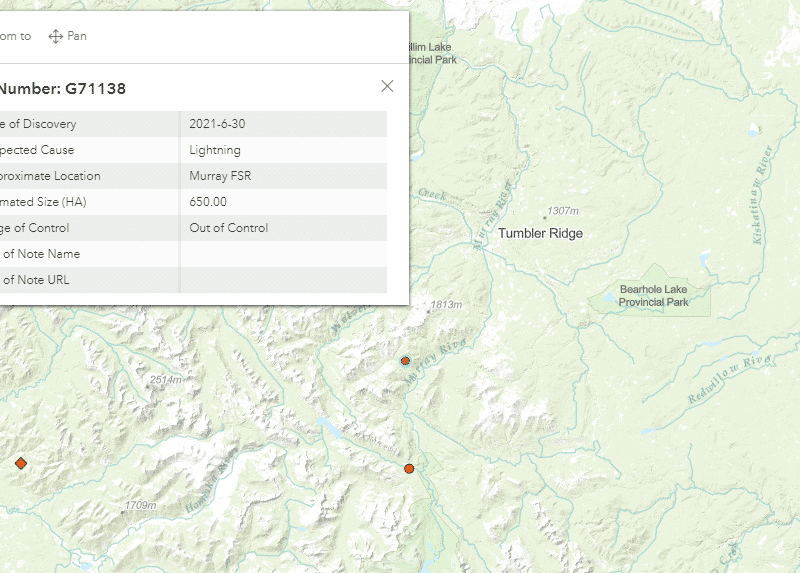Click the 650.00 estimated size value
Image resolution: width=800 pixels, height=573 pixels.
click(x=208, y=202)
